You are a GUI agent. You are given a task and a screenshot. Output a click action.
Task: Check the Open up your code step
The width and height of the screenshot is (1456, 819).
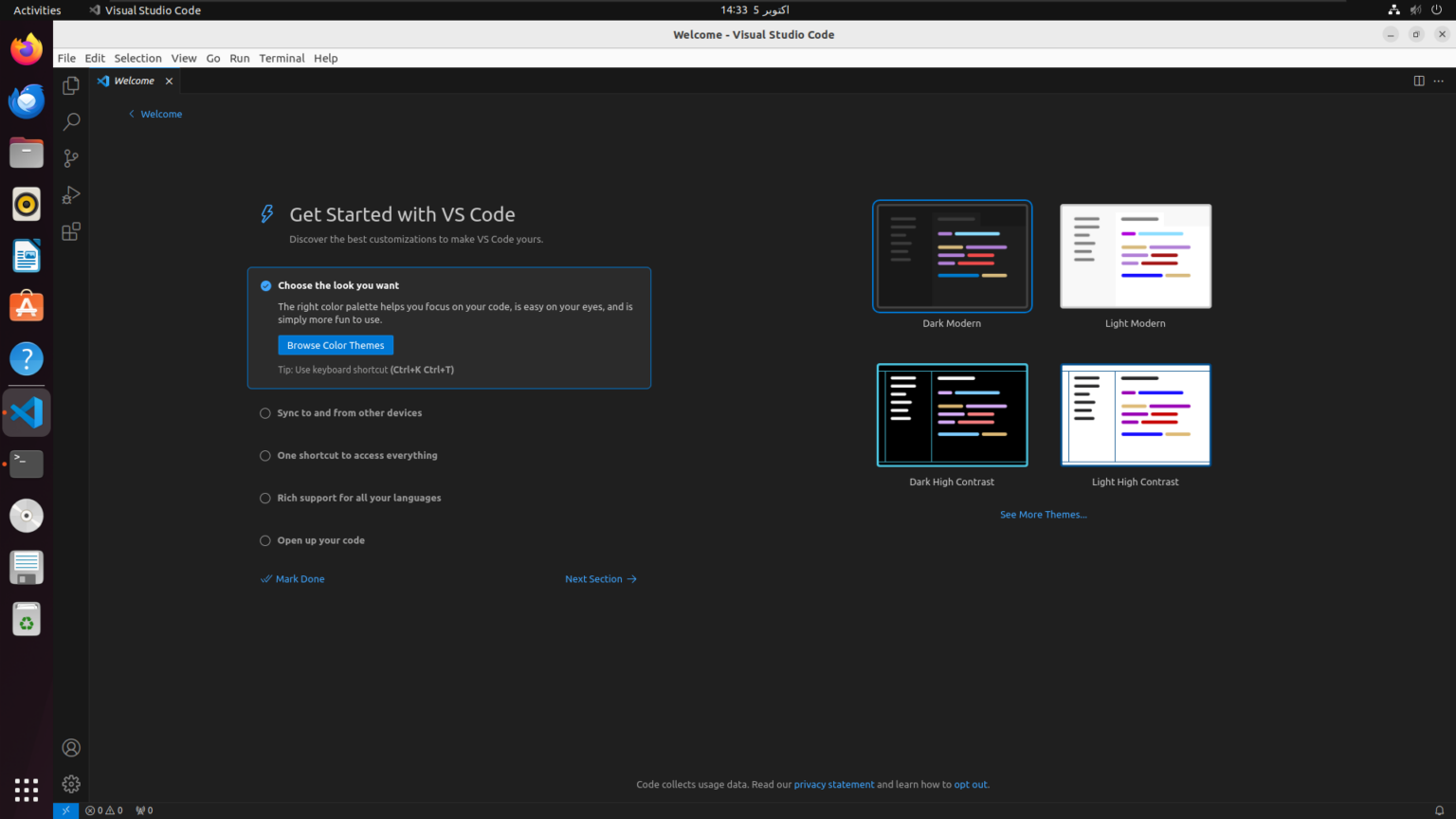[264, 539]
